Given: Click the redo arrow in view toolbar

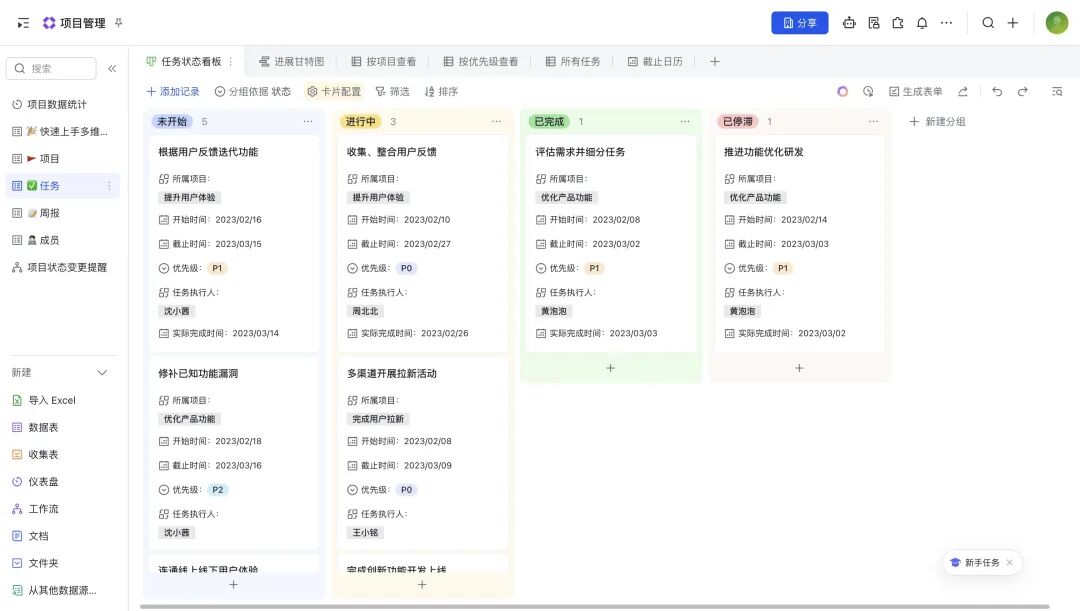Looking at the screenshot, I should [x=1023, y=91].
